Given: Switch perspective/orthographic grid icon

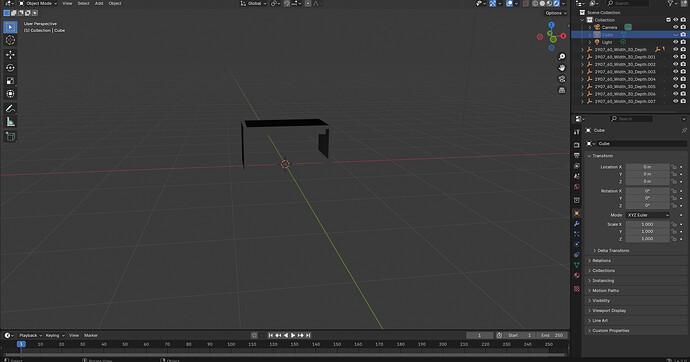Looking at the screenshot, I should pos(562,90).
